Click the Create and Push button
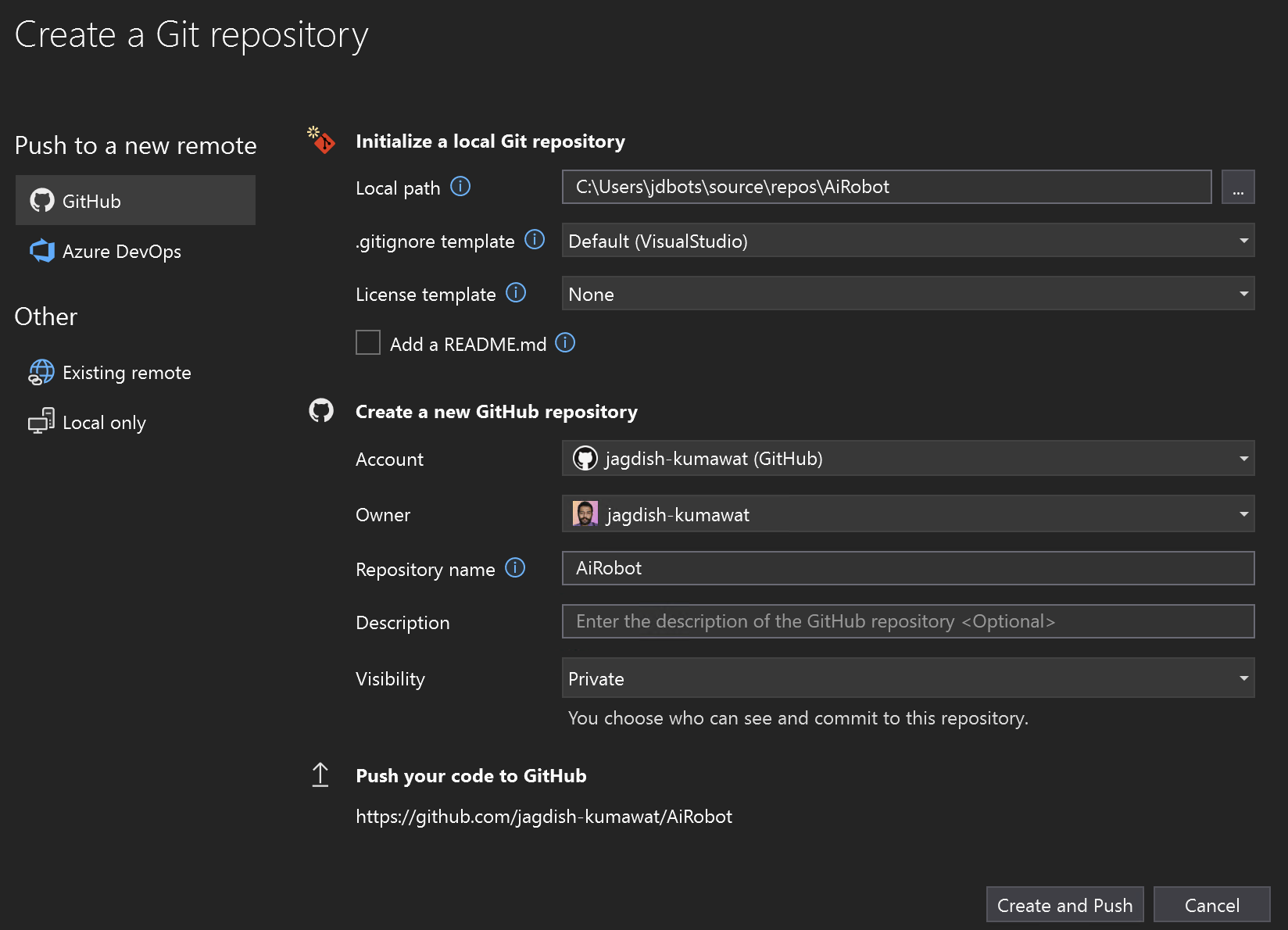The height and width of the screenshot is (930, 1288). pos(1064,904)
